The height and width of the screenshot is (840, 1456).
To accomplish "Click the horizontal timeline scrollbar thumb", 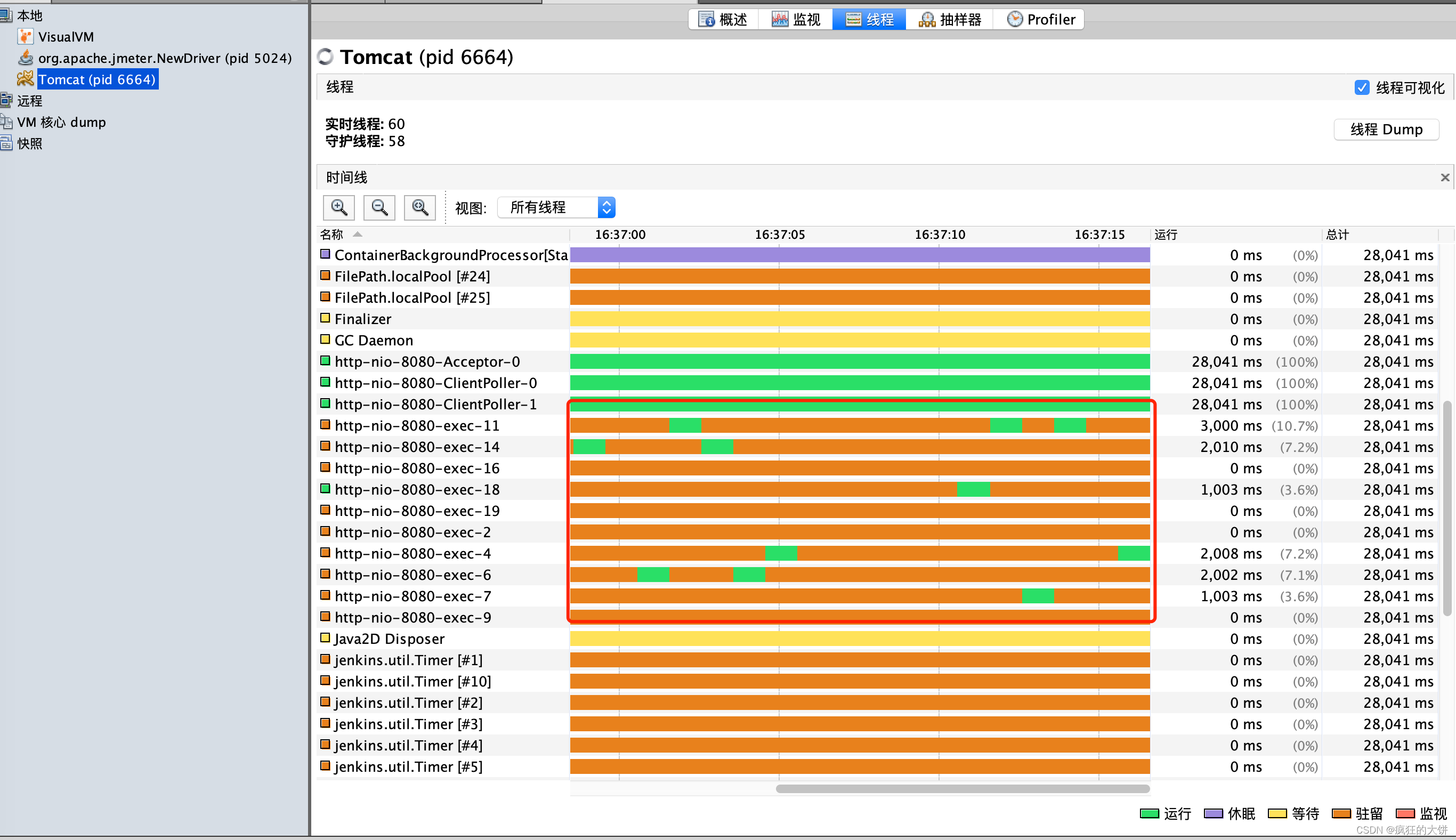I will click(x=963, y=789).
